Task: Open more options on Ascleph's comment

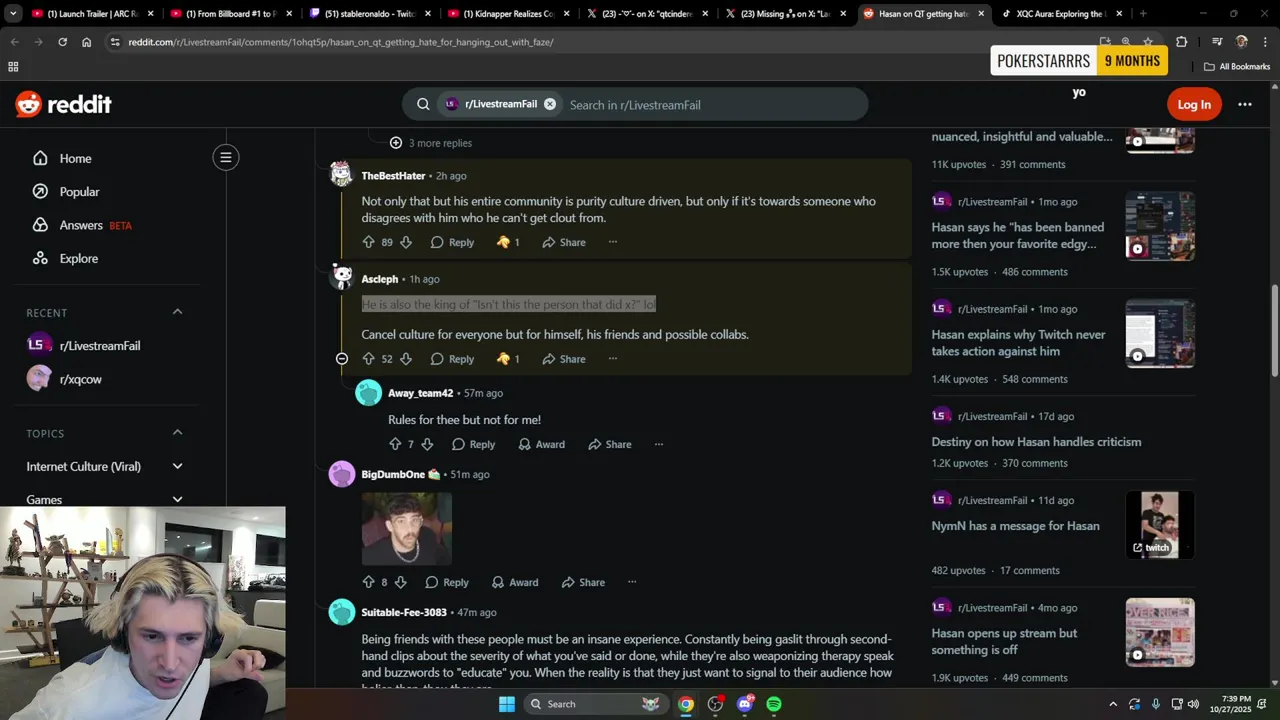Action: (x=613, y=359)
